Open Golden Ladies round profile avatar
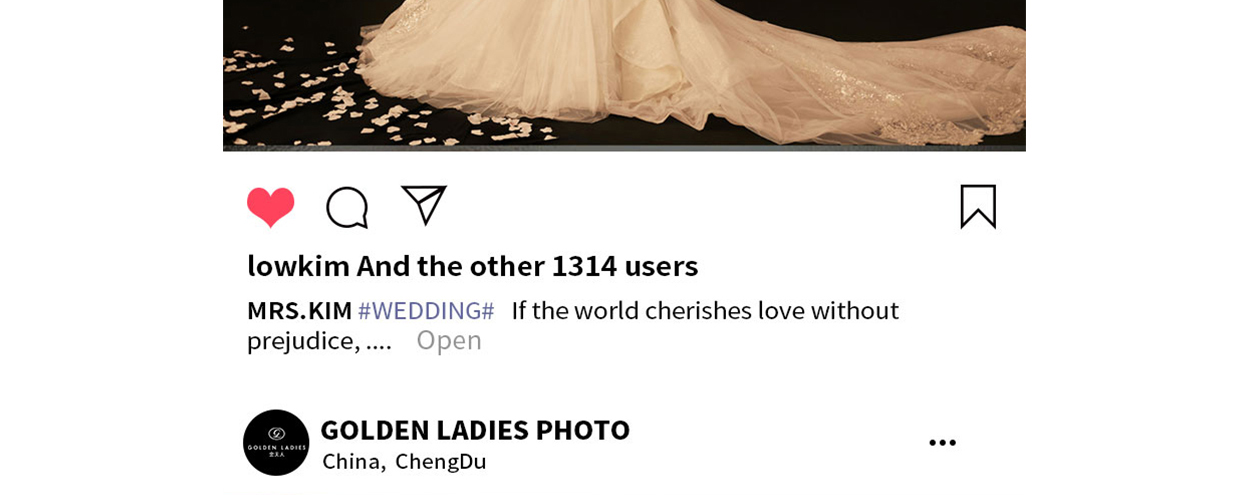Viewport: 1250px width, 495px height. click(x=276, y=442)
